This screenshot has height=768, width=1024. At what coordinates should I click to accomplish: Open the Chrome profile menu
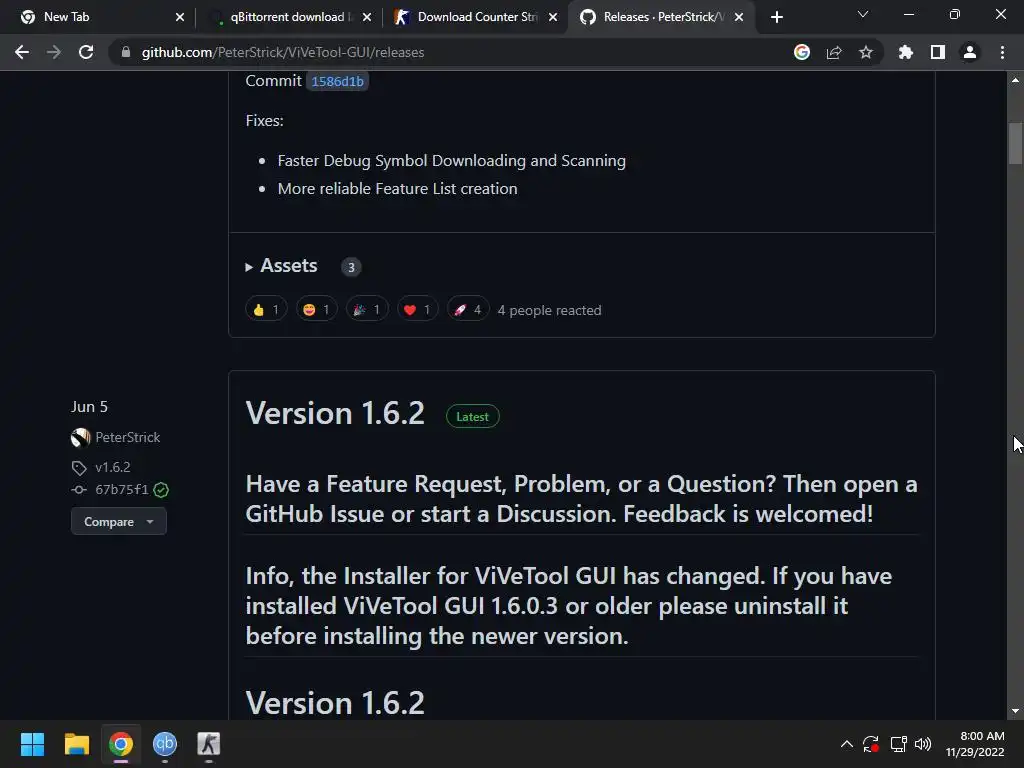pos(970,52)
